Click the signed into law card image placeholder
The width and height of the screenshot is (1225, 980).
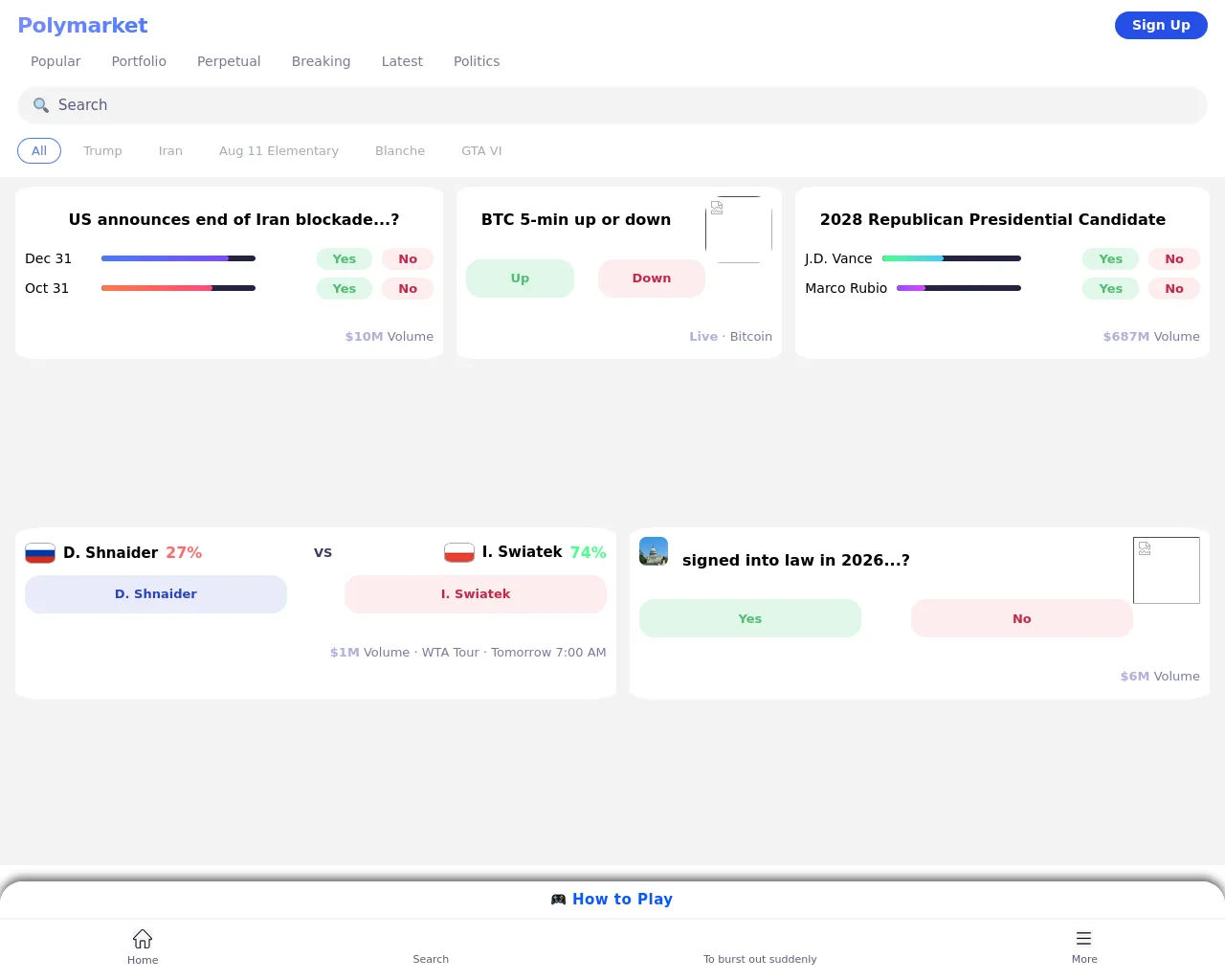click(1167, 570)
